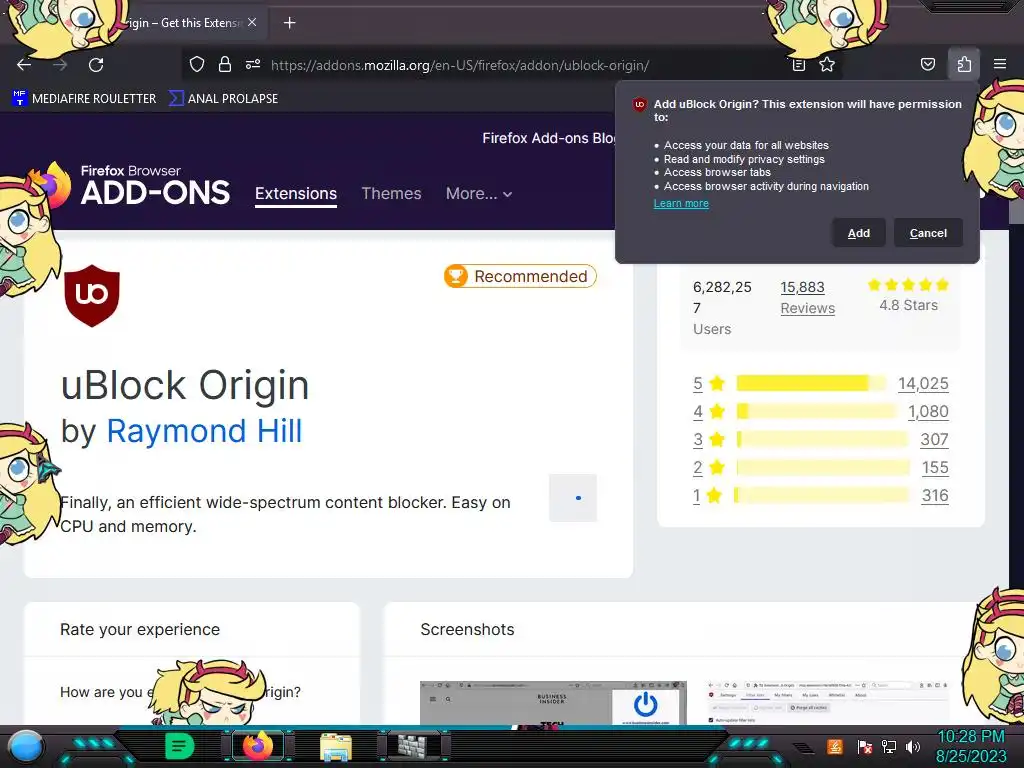Open the Learn more permissions link

[681, 203]
